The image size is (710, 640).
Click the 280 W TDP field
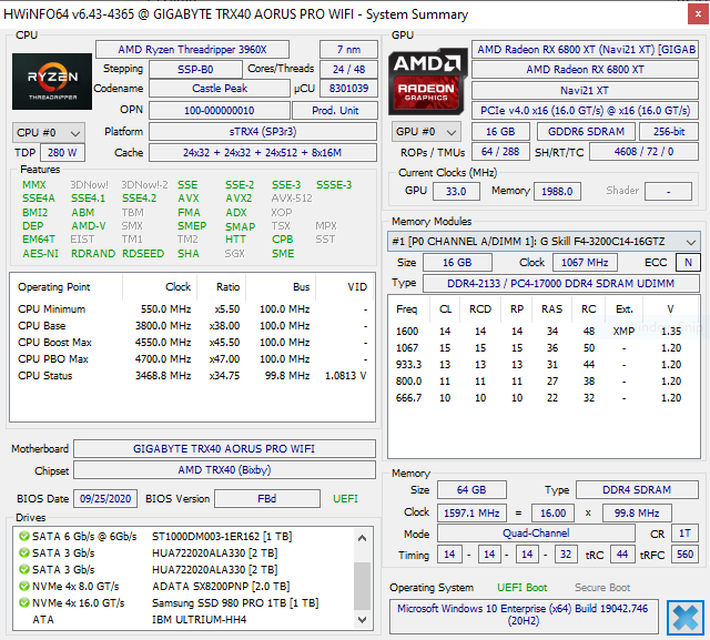point(62,153)
